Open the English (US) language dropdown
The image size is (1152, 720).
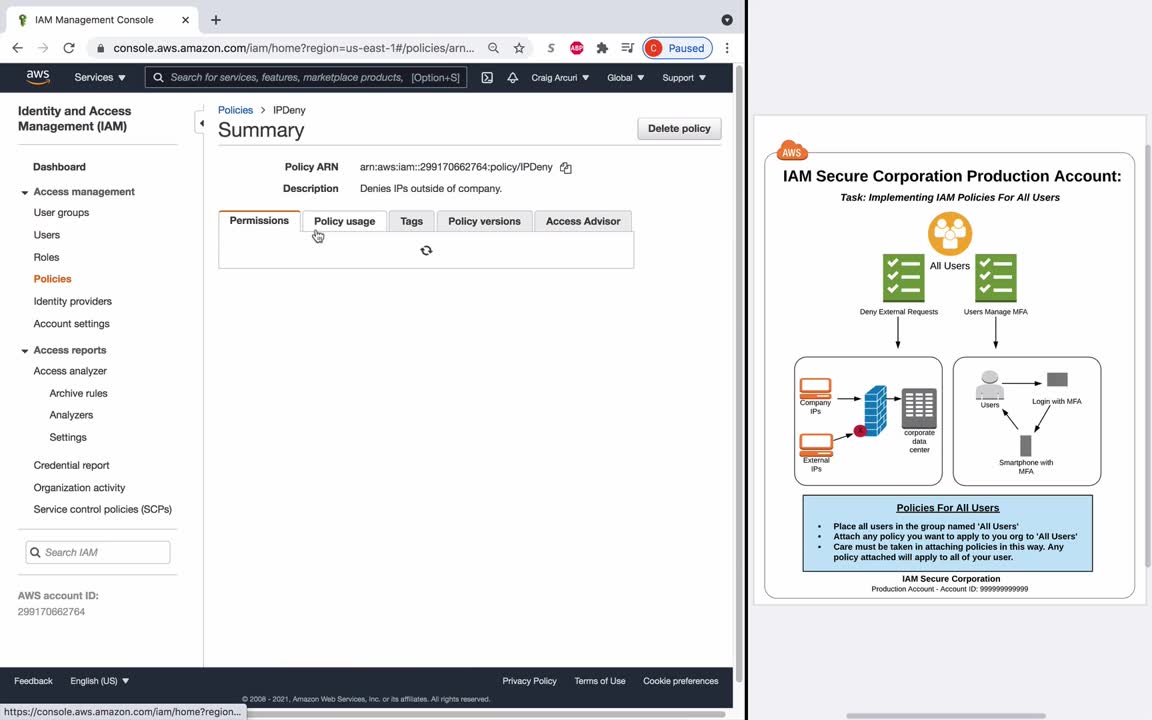coord(99,681)
